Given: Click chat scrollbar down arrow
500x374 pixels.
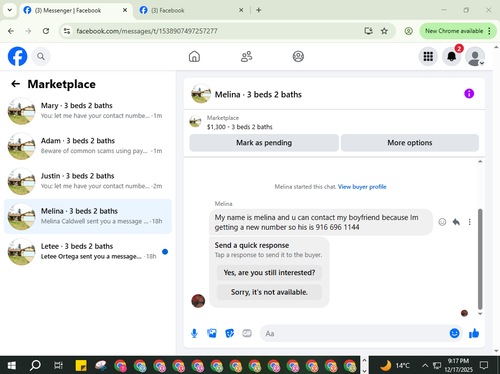Looking at the screenshot, I should [x=480, y=314].
